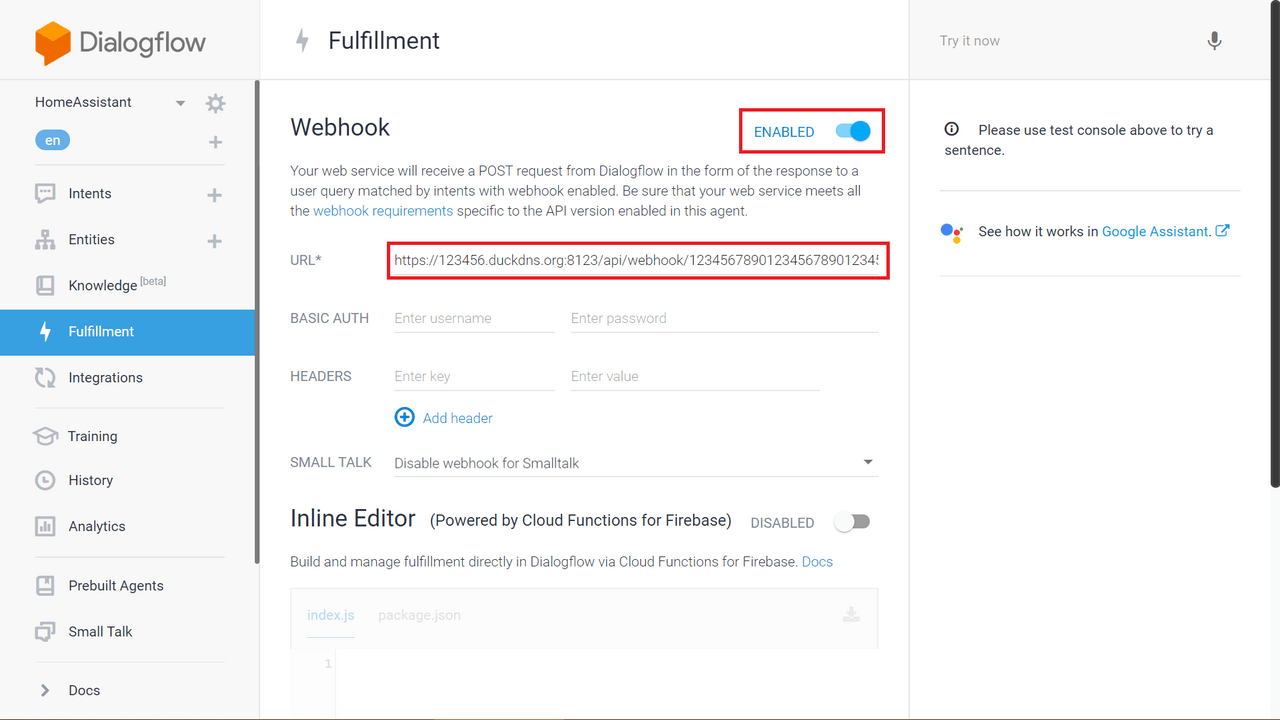Viewport: 1280px width, 720px height.
Task: Create a new entity using plus icon
Action: point(214,241)
